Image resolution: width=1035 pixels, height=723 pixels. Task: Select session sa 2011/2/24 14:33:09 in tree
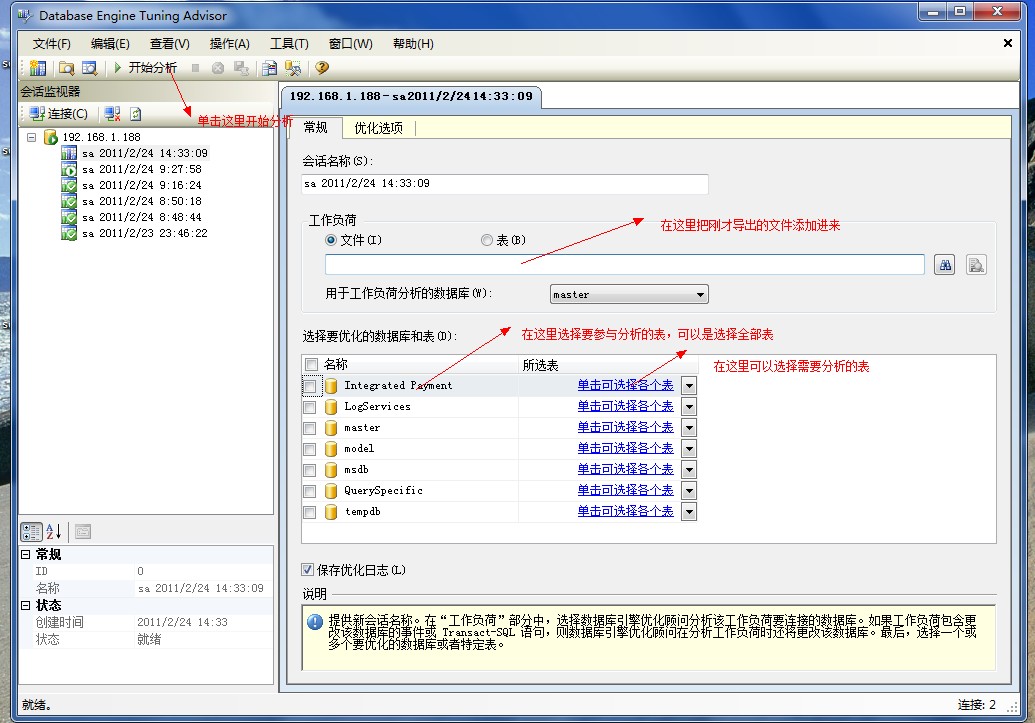[x=145, y=153]
